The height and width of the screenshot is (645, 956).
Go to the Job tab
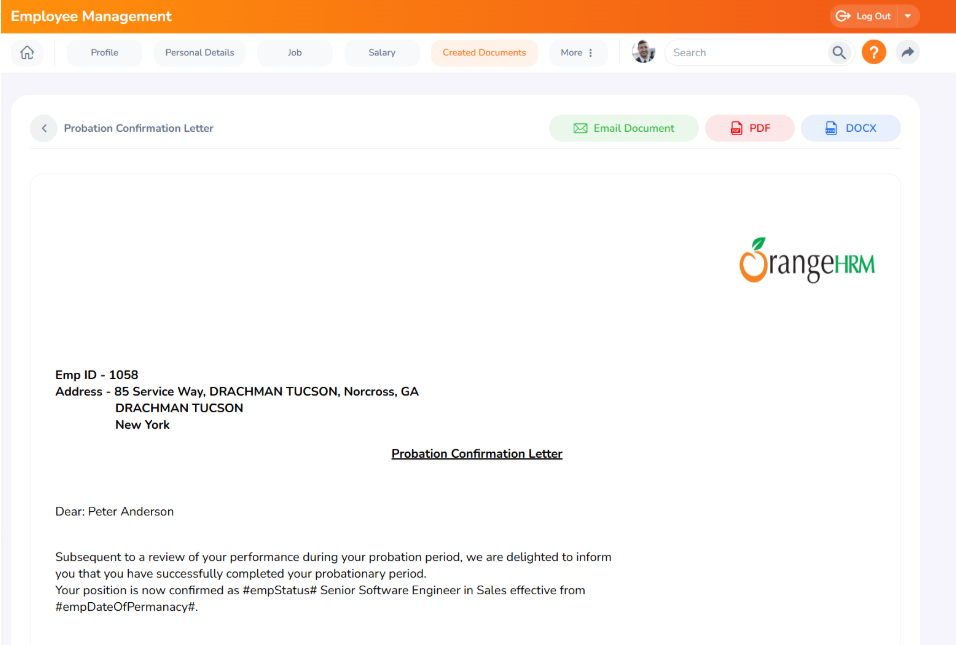click(295, 53)
